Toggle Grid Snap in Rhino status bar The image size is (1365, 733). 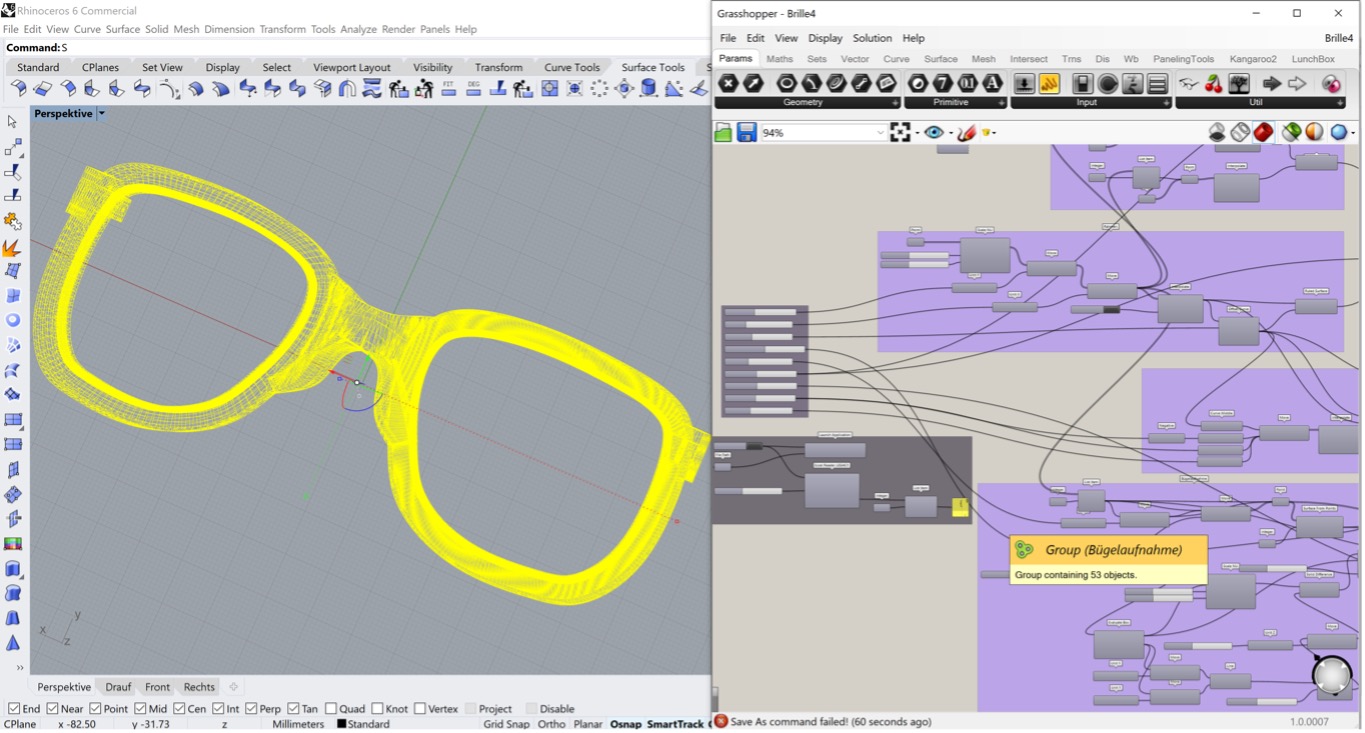click(x=506, y=724)
